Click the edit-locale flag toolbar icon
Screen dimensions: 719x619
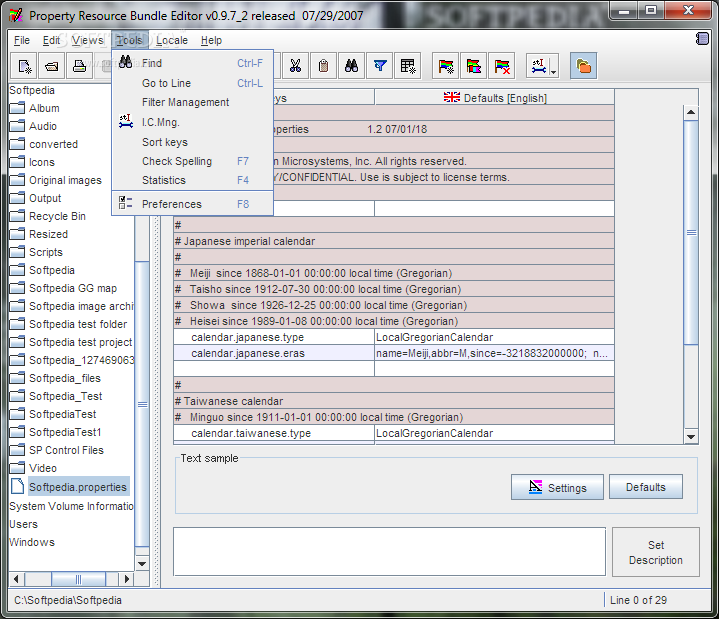click(x=474, y=66)
